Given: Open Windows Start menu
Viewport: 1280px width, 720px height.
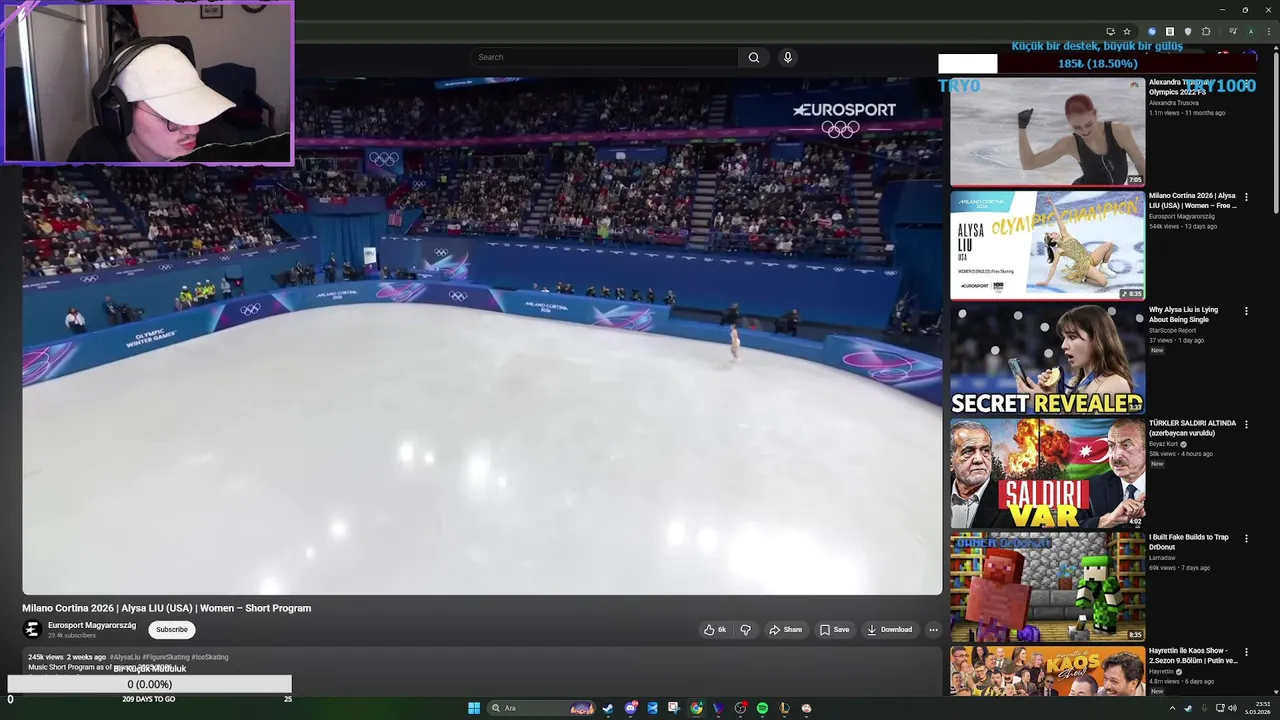Looking at the screenshot, I should [x=474, y=708].
